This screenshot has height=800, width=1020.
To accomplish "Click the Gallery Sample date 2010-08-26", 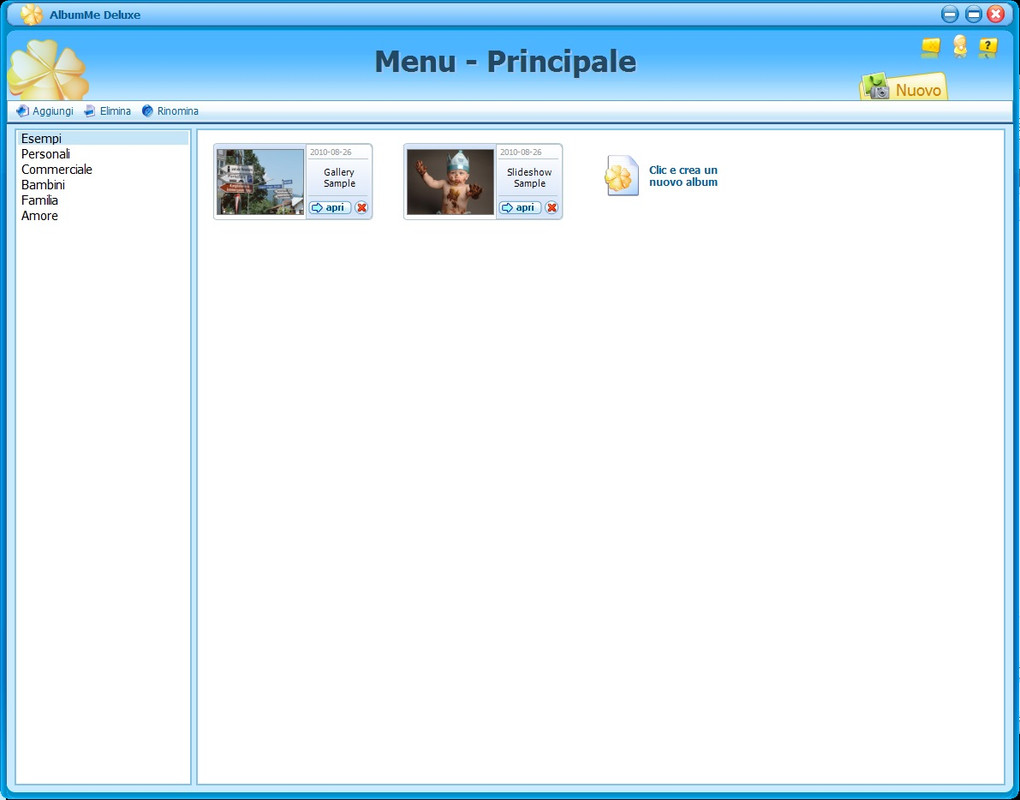I will coord(330,152).
